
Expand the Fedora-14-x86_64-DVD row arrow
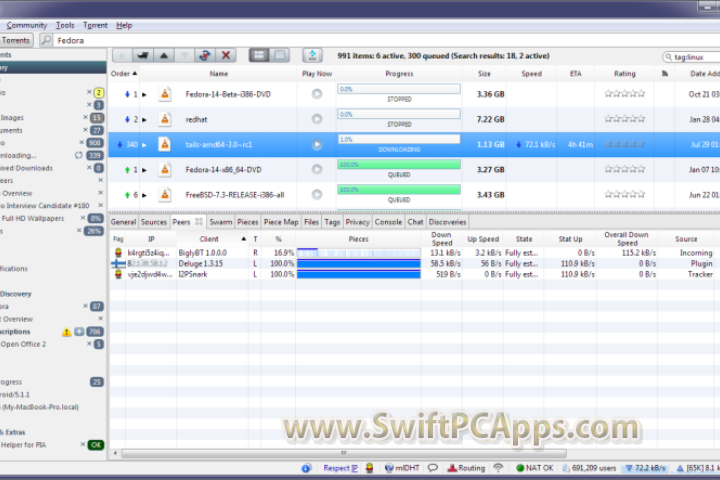pos(144,170)
